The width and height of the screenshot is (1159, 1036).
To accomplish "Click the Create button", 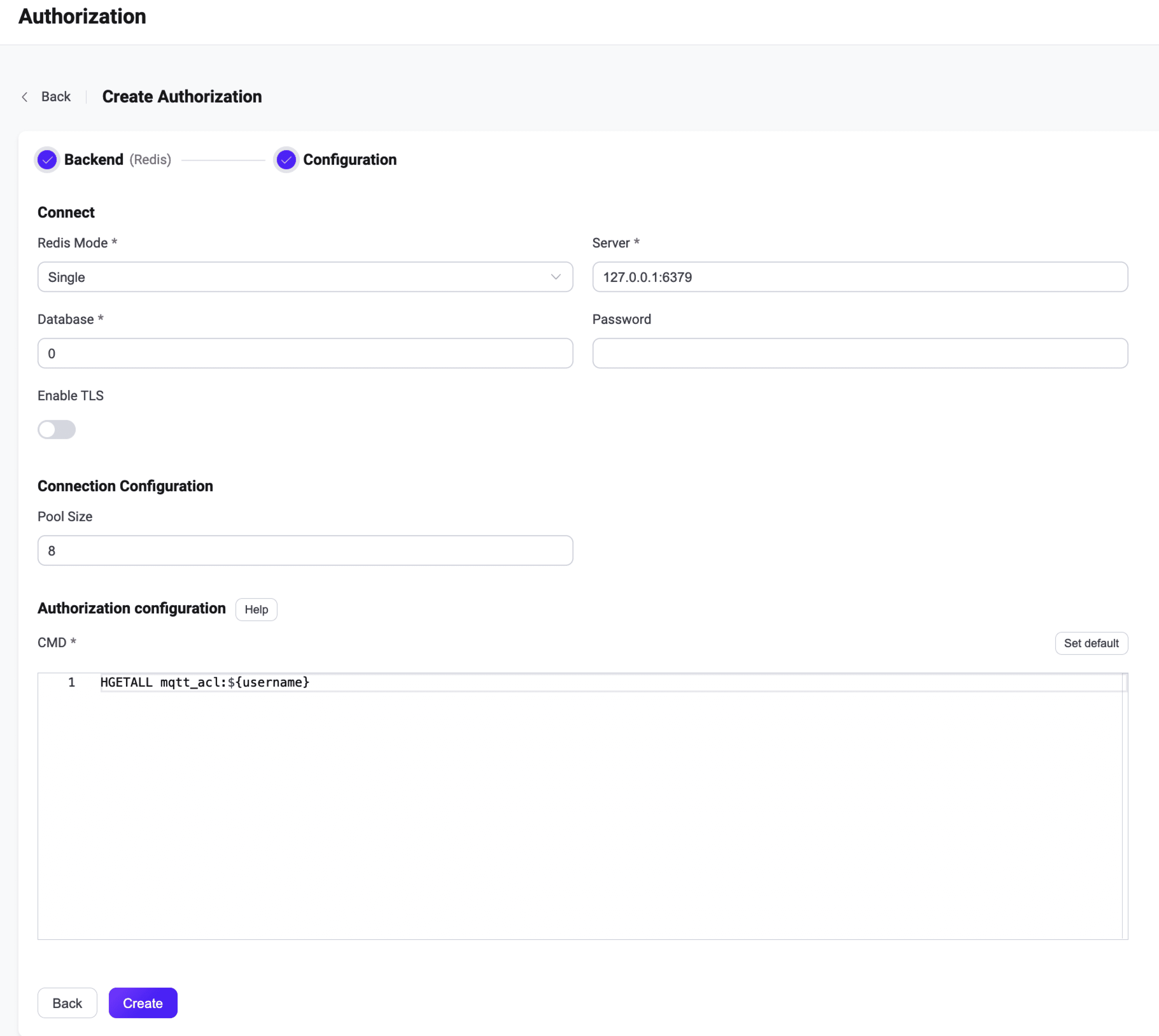I will [143, 1004].
